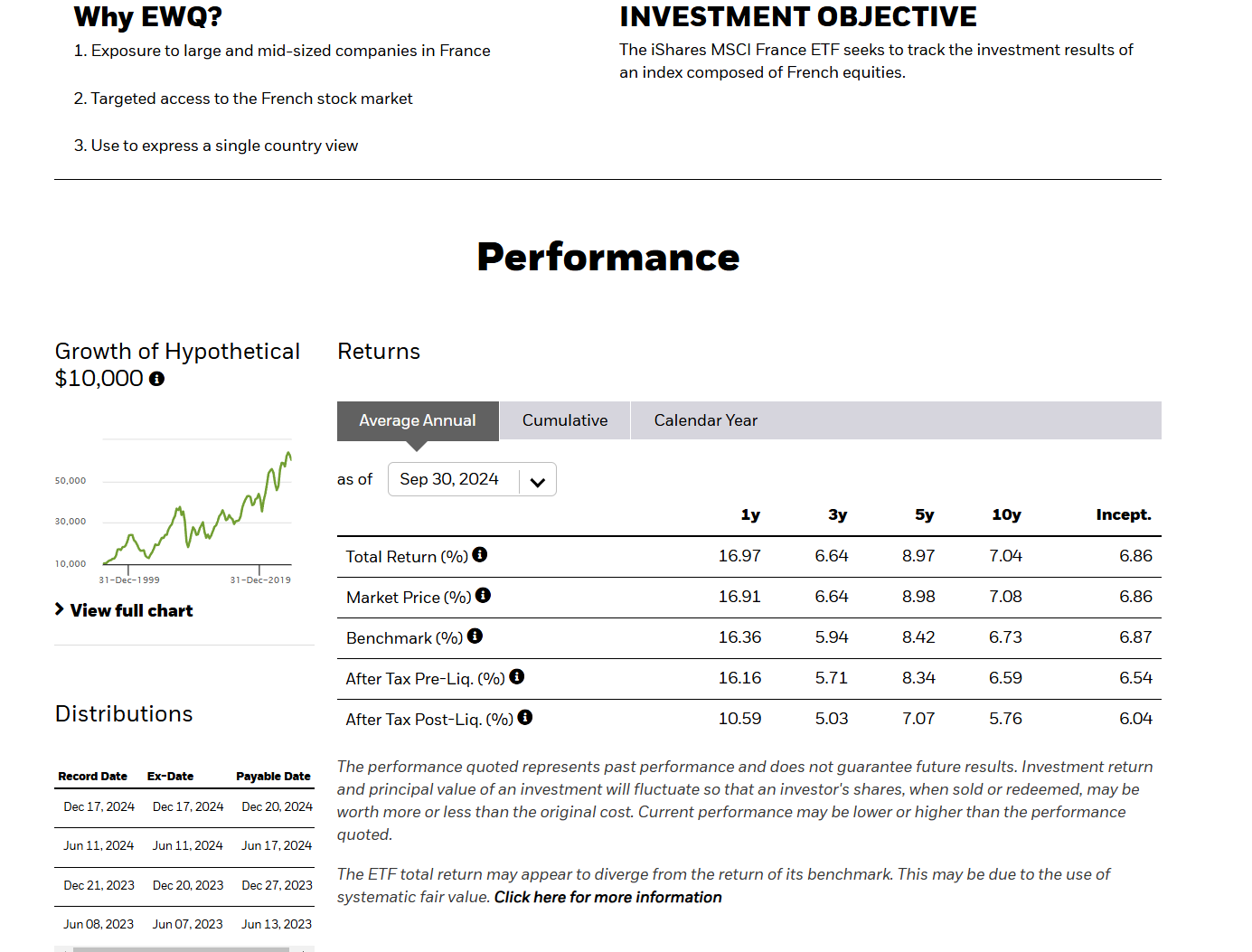Image resolution: width=1252 pixels, height=952 pixels.
Task: Click the Benchmark (%) info icon
Action: 475,636
